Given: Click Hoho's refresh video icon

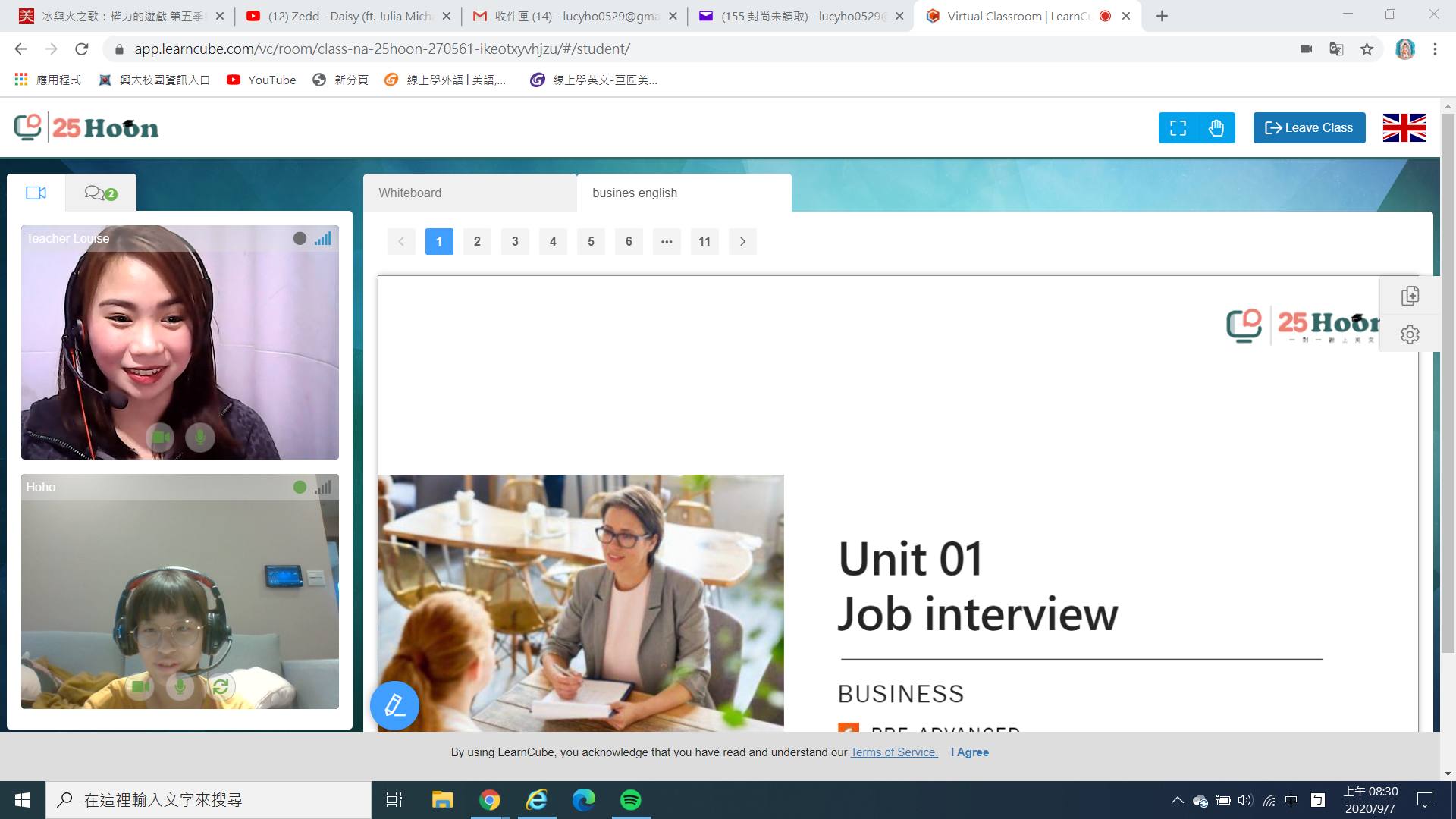Looking at the screenshot, I should (x=221, y=686).
